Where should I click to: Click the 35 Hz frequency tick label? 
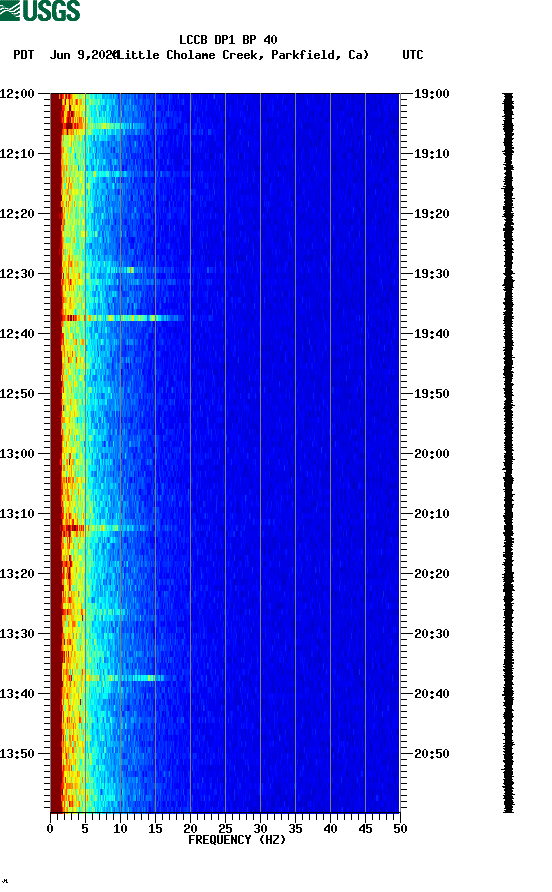[x=295, y=829]
